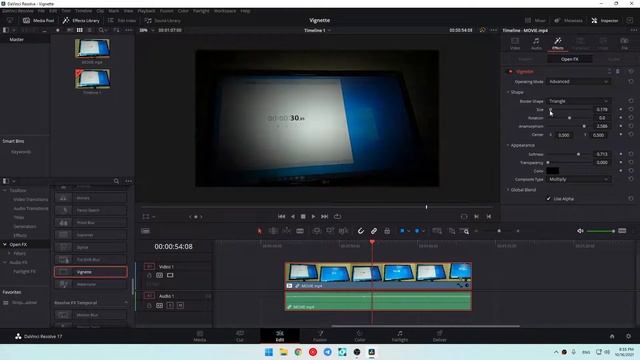Open the Operating Mode Advanced dropdown
Screen dimensions: 640x360
(x=578, y=82)
